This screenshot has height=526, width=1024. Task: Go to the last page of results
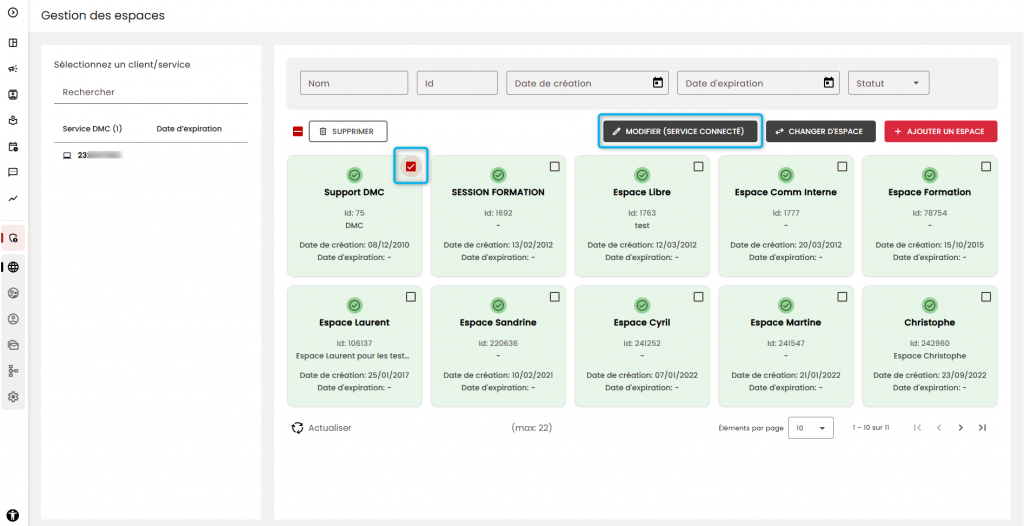coord(982,427)
